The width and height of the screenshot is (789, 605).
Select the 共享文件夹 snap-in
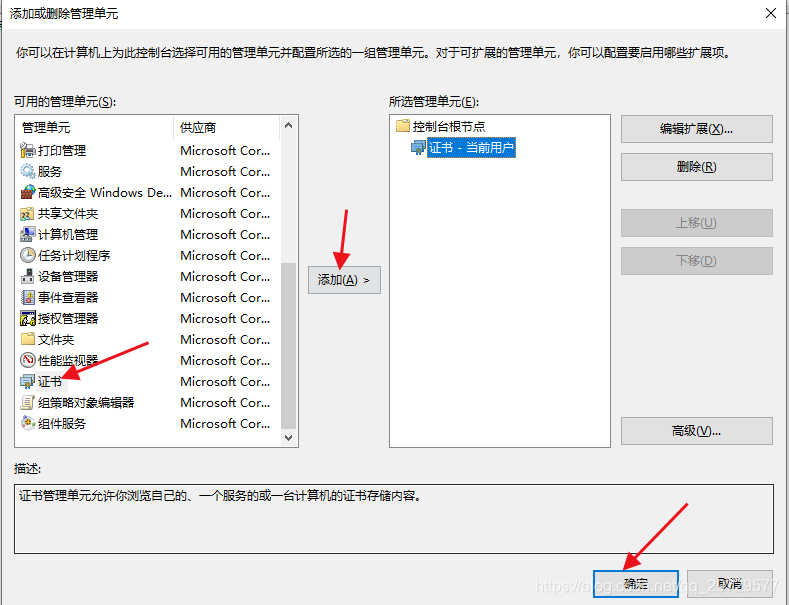click(x=147, y=213)
